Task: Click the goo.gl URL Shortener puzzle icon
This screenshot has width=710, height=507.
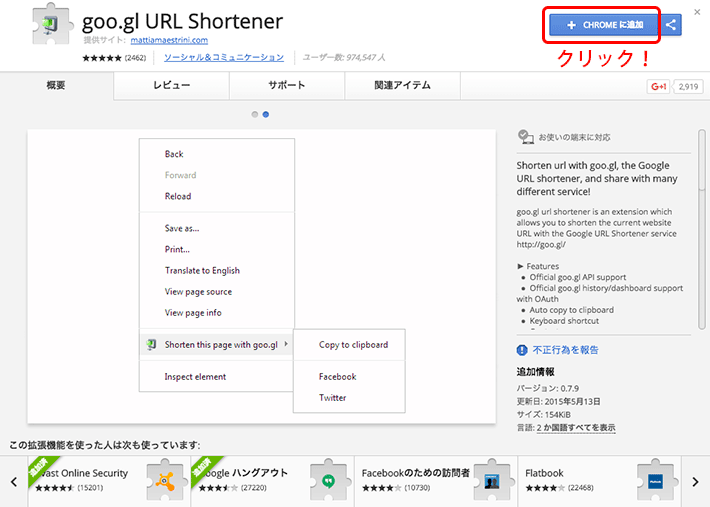Action: click(53, 24)
